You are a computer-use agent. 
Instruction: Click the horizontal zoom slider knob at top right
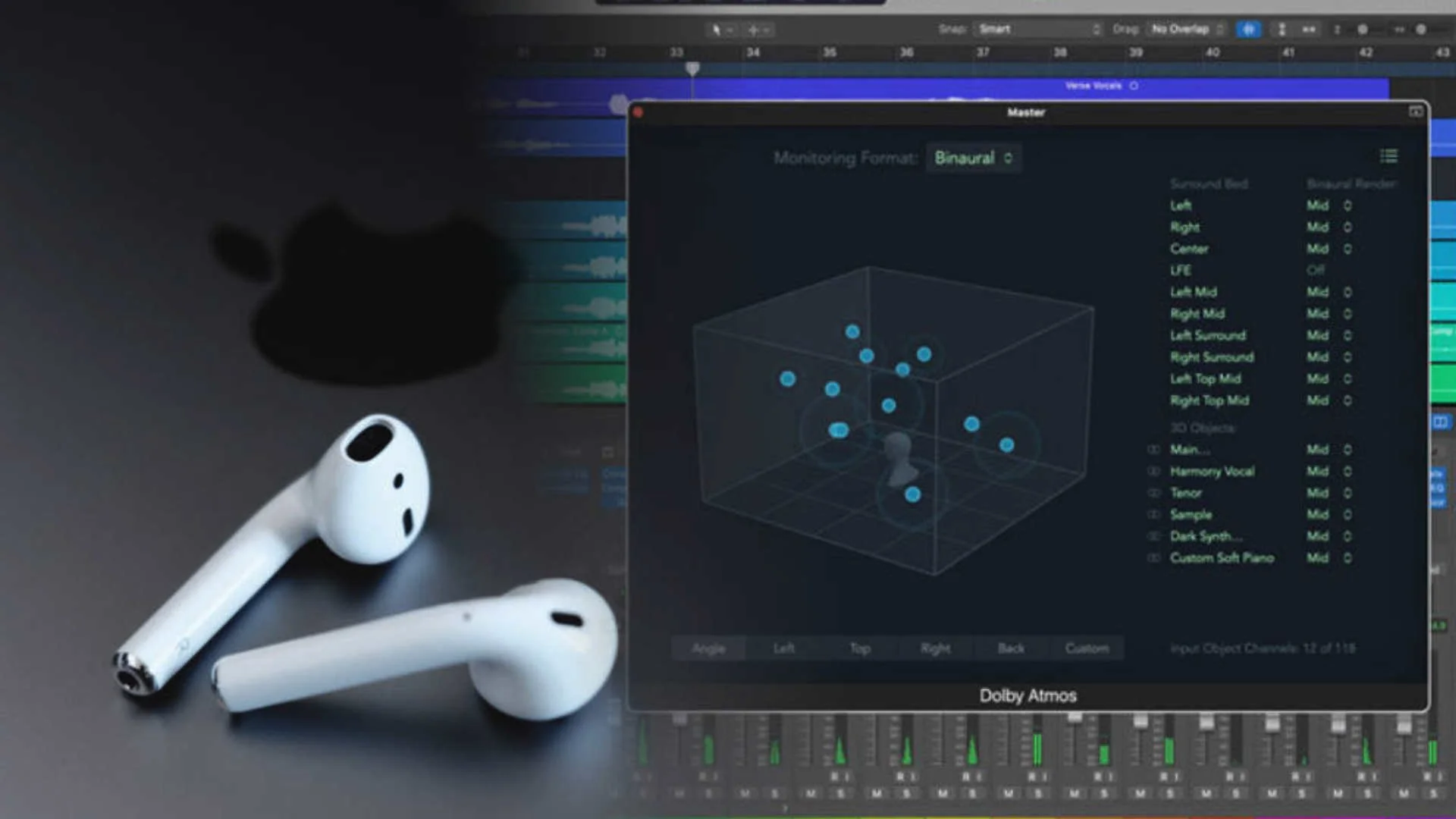[x=1421, y=29]
